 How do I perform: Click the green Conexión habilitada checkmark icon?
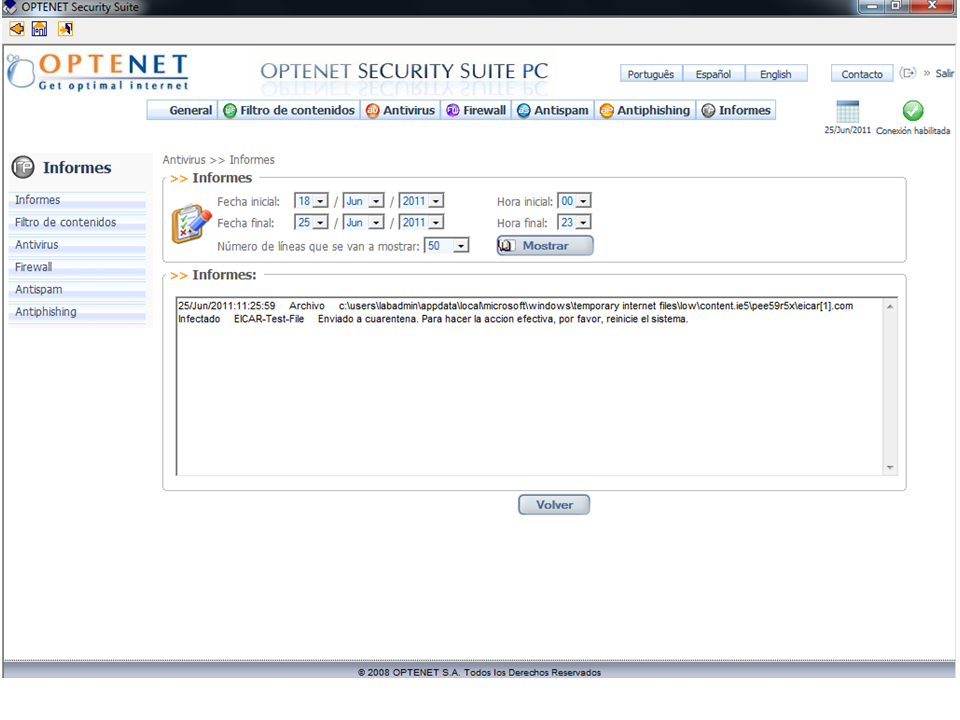912,111
